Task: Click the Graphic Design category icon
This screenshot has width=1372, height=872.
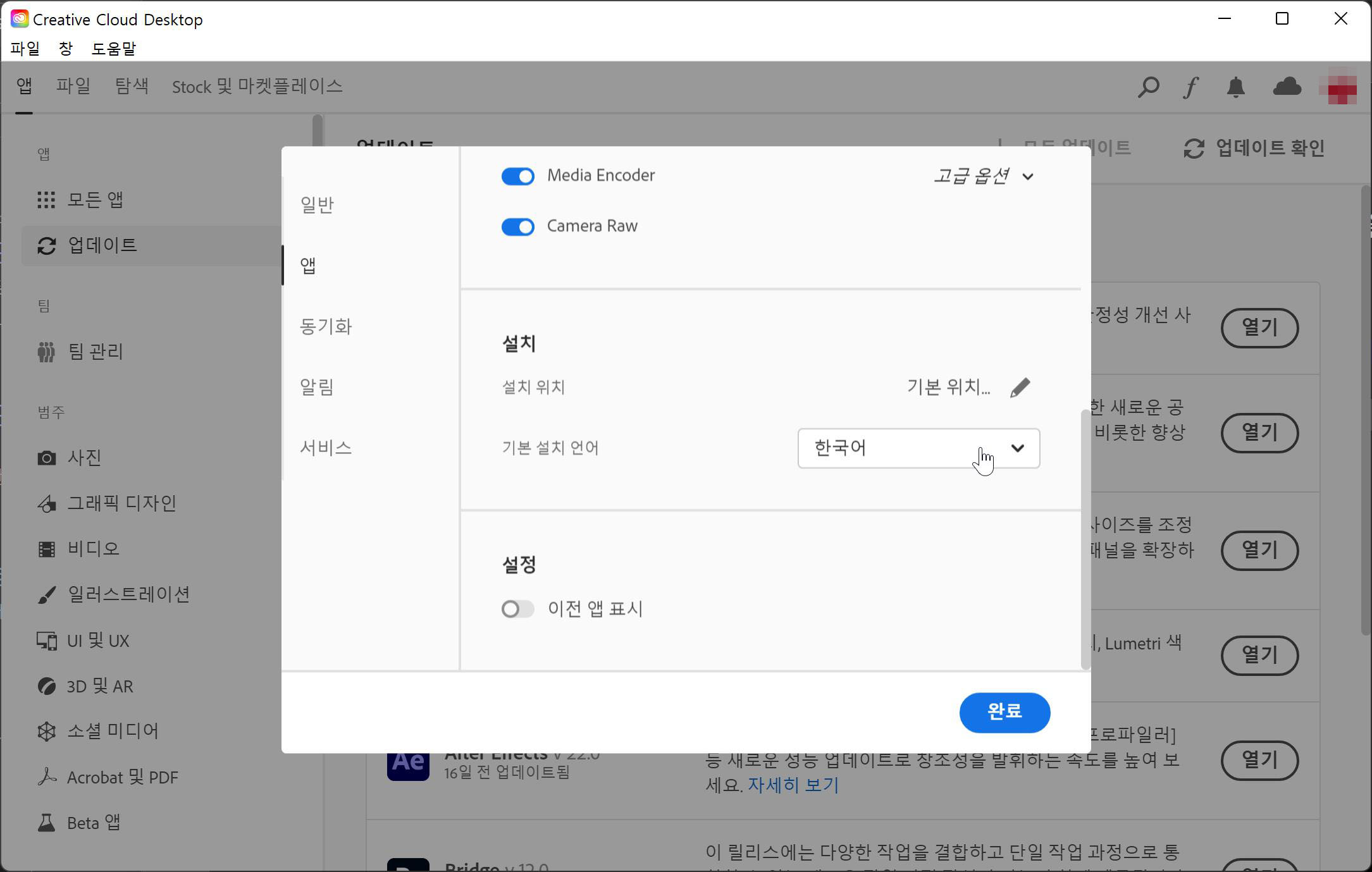Action: pos(46,503)
